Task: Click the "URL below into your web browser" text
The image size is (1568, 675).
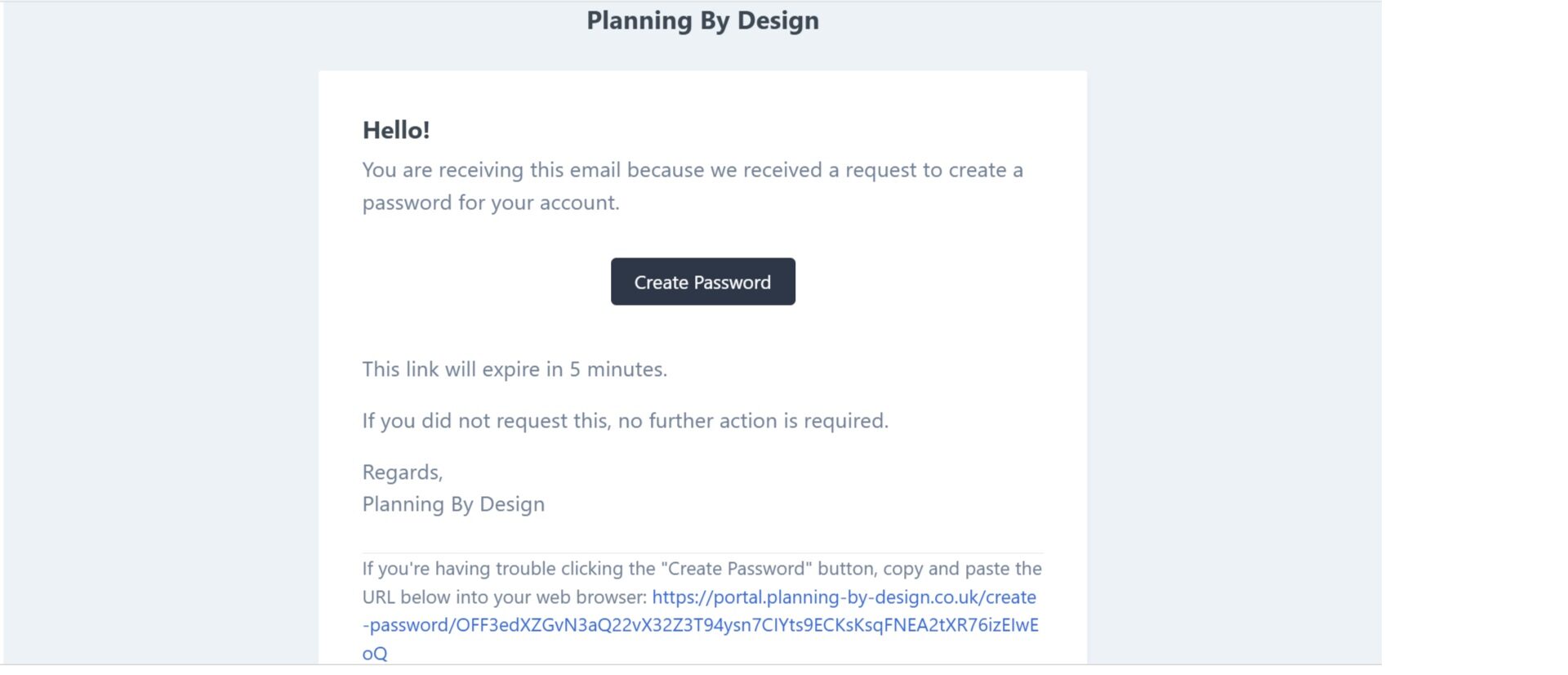Action: click(505, 597)
